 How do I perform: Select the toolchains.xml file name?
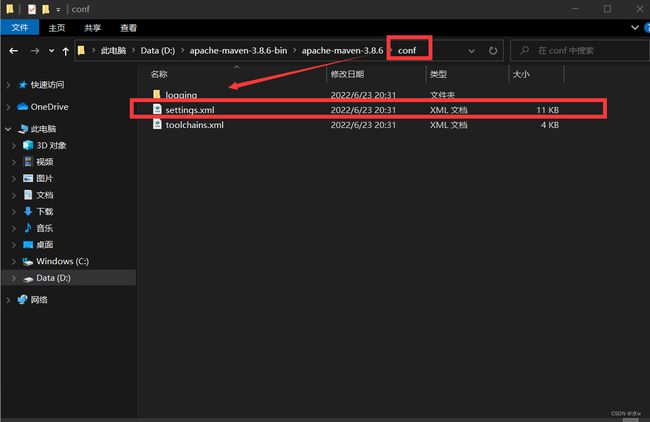pyautogui.click(x=194, y=125)
